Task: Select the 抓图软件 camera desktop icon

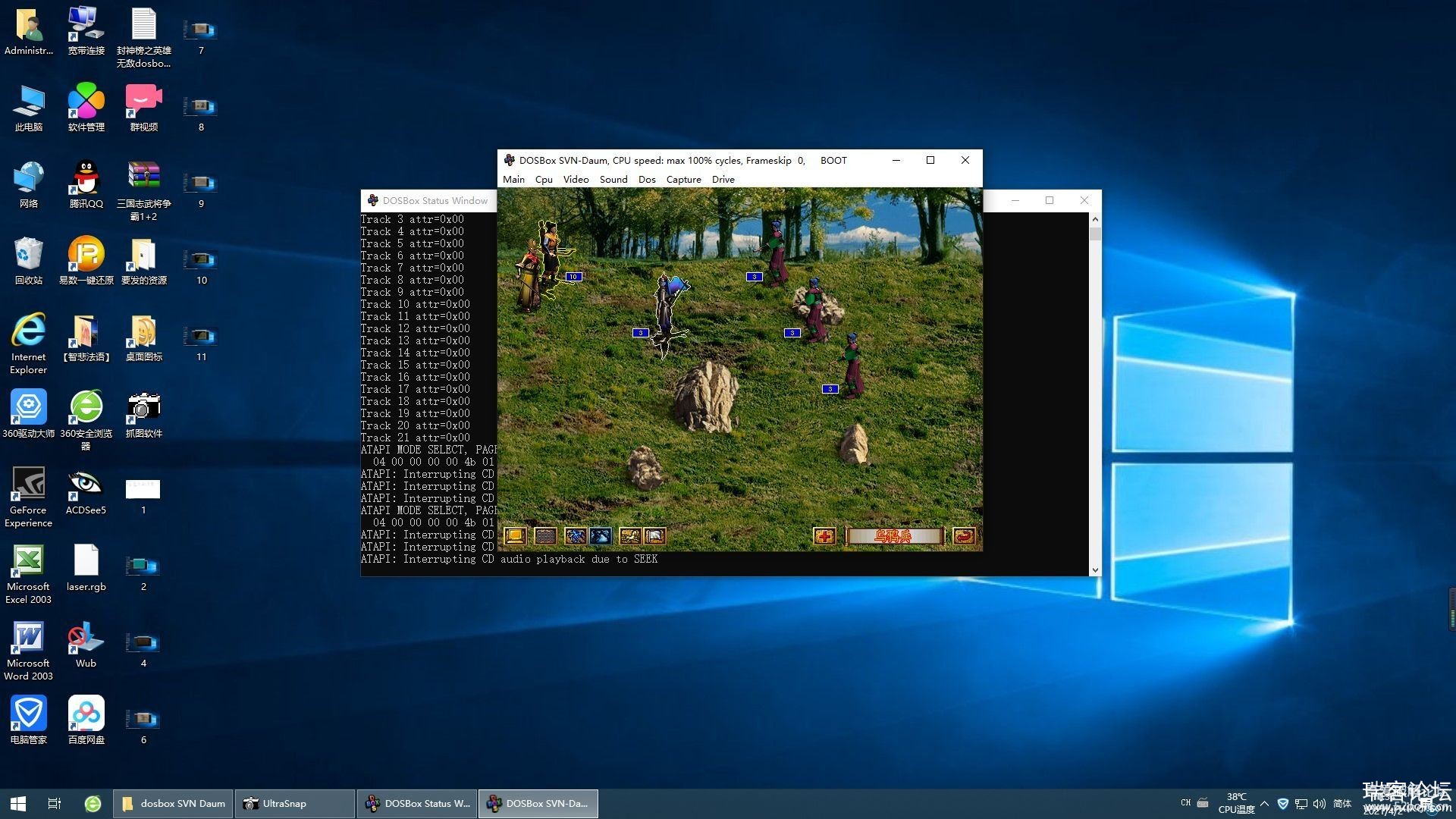Action: pos(144,415)
